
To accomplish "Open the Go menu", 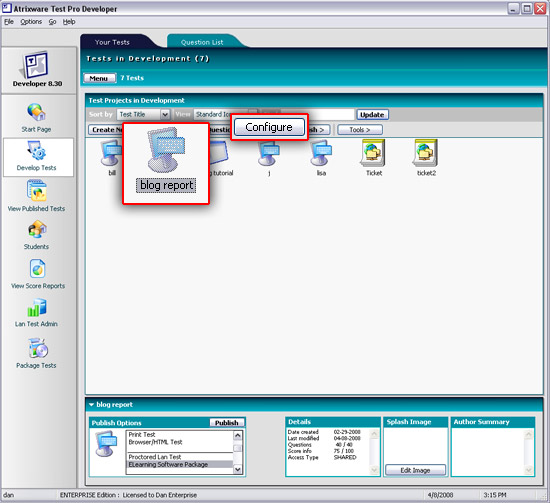I will (52, 22).
